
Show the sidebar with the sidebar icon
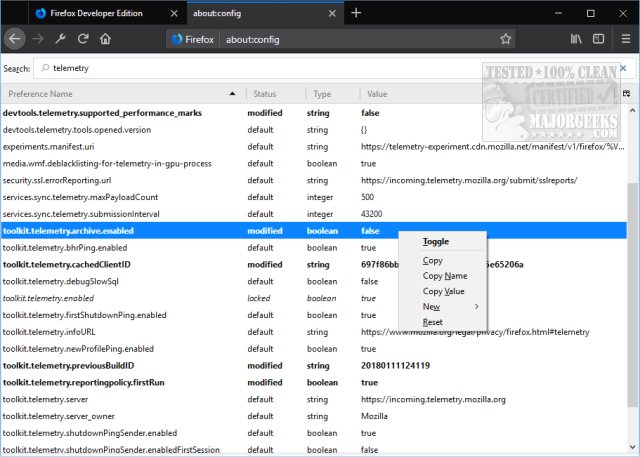coord(598,39)
